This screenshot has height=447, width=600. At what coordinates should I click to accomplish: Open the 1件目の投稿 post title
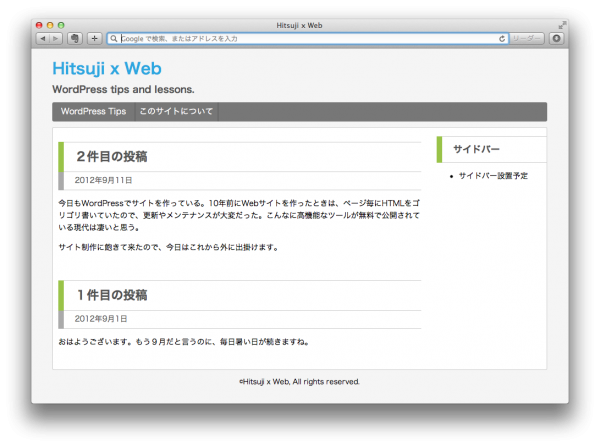pos(111,295)
